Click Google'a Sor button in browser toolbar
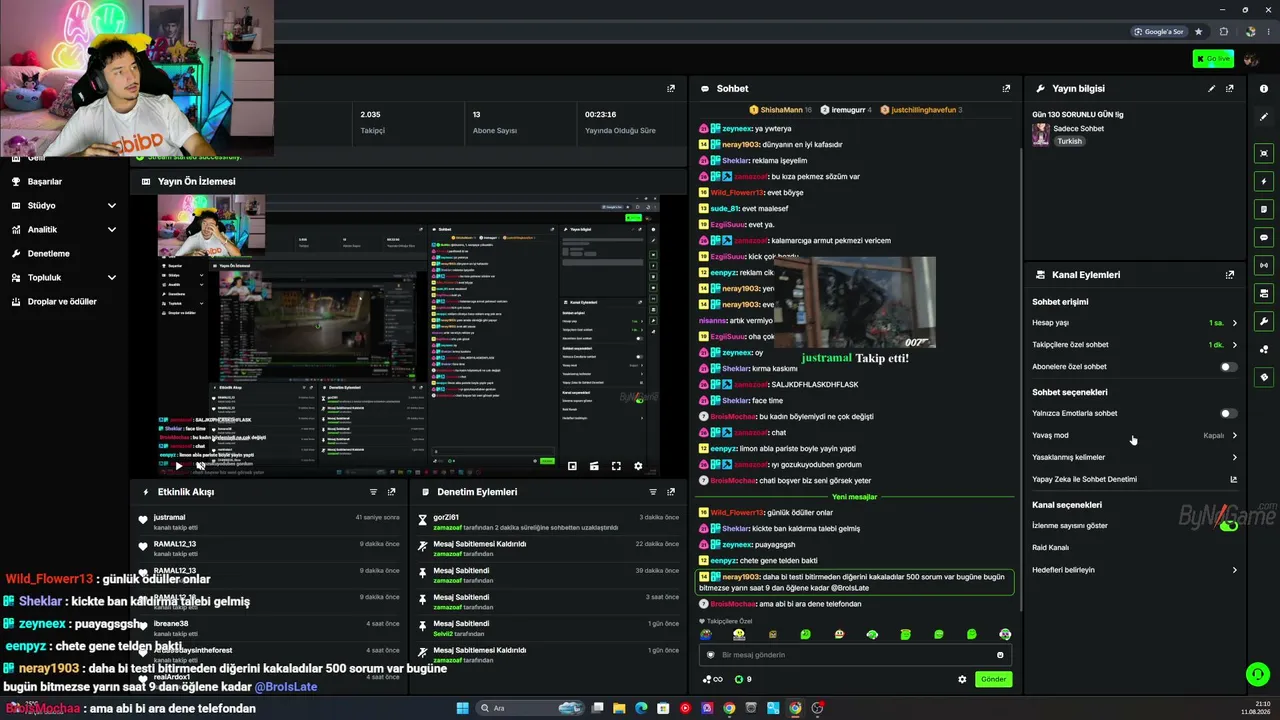 (x=1159, y=32)
